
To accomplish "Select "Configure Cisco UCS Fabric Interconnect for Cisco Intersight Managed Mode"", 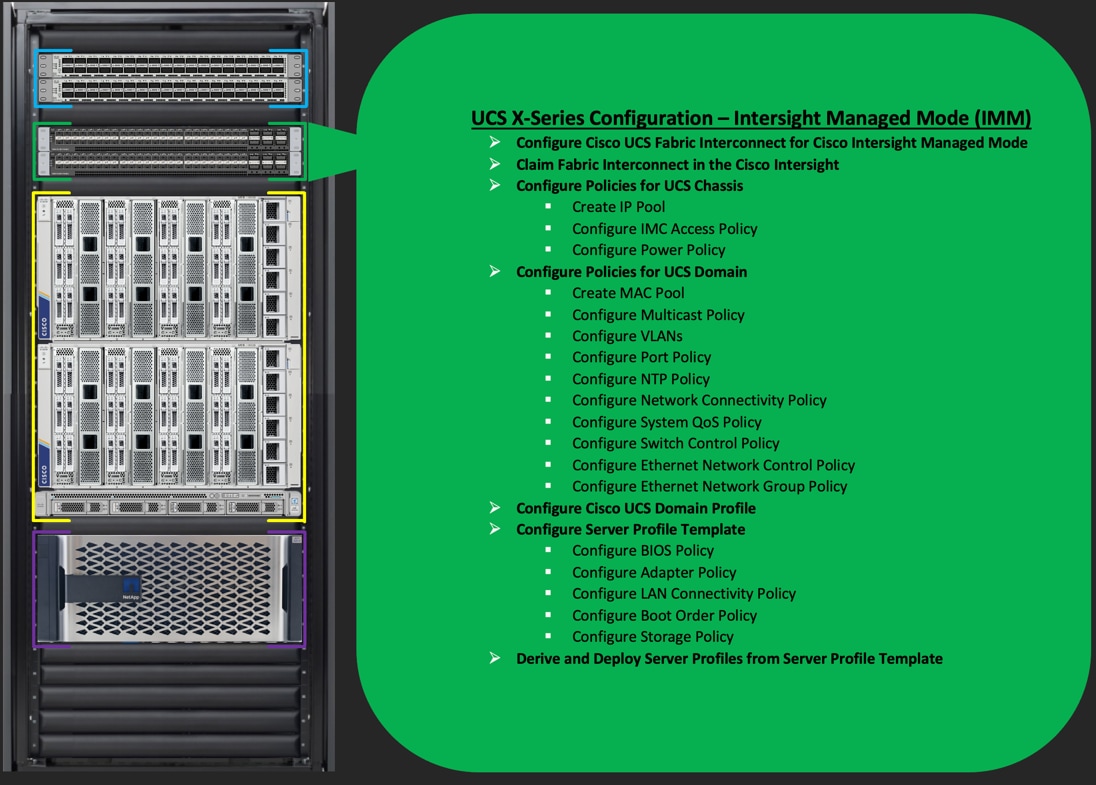I will tap(772, 143).
